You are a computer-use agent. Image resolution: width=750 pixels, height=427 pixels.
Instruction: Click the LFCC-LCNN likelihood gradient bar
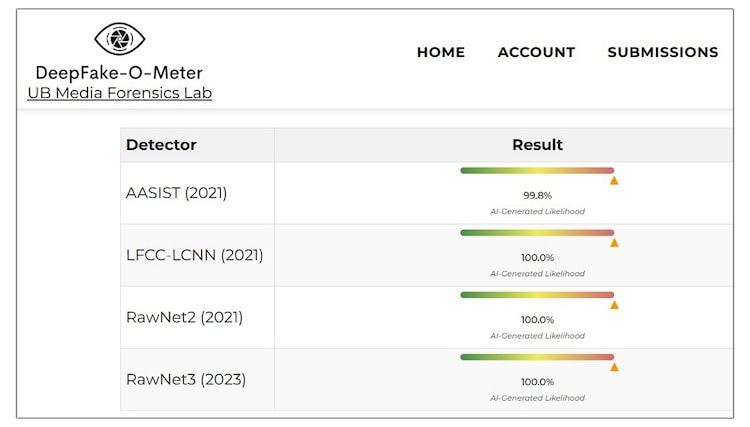537,233
